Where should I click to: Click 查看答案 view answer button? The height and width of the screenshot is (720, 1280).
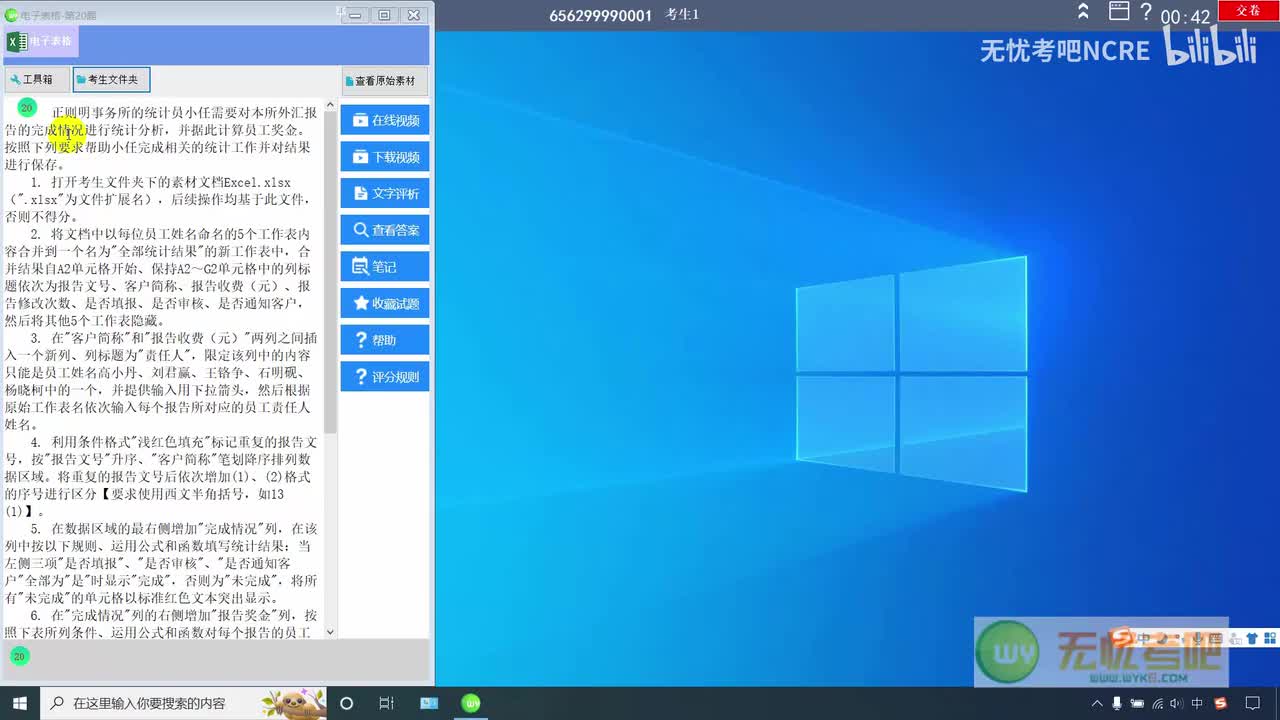coord(385,230)
